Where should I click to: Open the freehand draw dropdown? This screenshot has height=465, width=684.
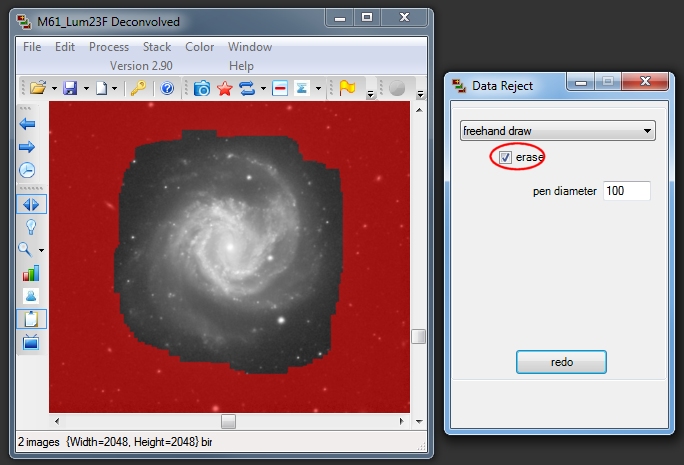[x=557, y=130]
